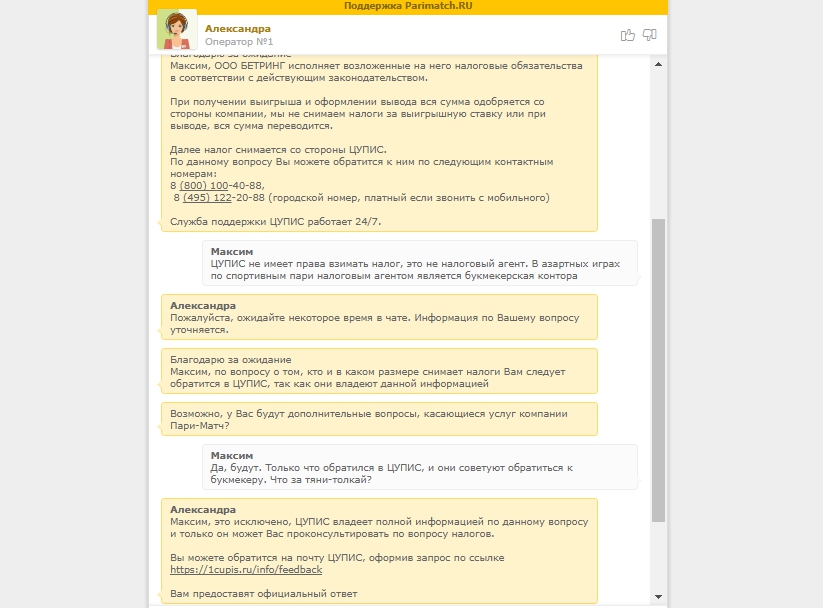Image resolution: width=823 pixels, height=608 pixels.
Task: Click message 'Благодарю за ожидание' about налоги
Action: click(379, 371)
